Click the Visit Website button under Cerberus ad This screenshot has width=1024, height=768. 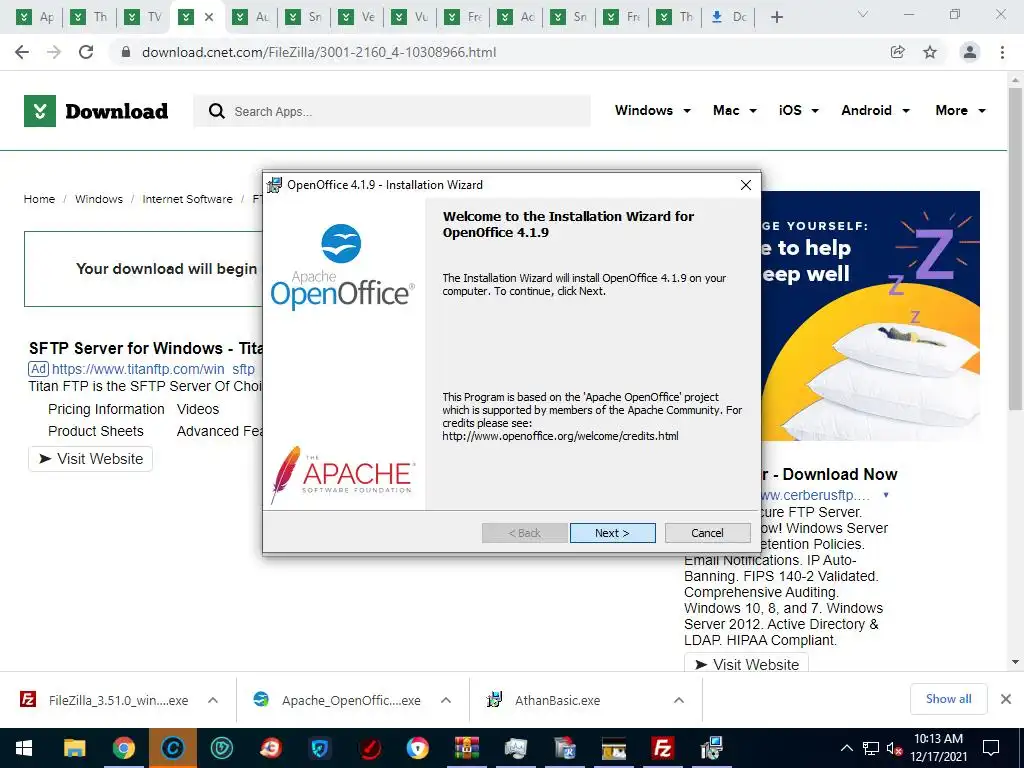(x=746, y=664)
